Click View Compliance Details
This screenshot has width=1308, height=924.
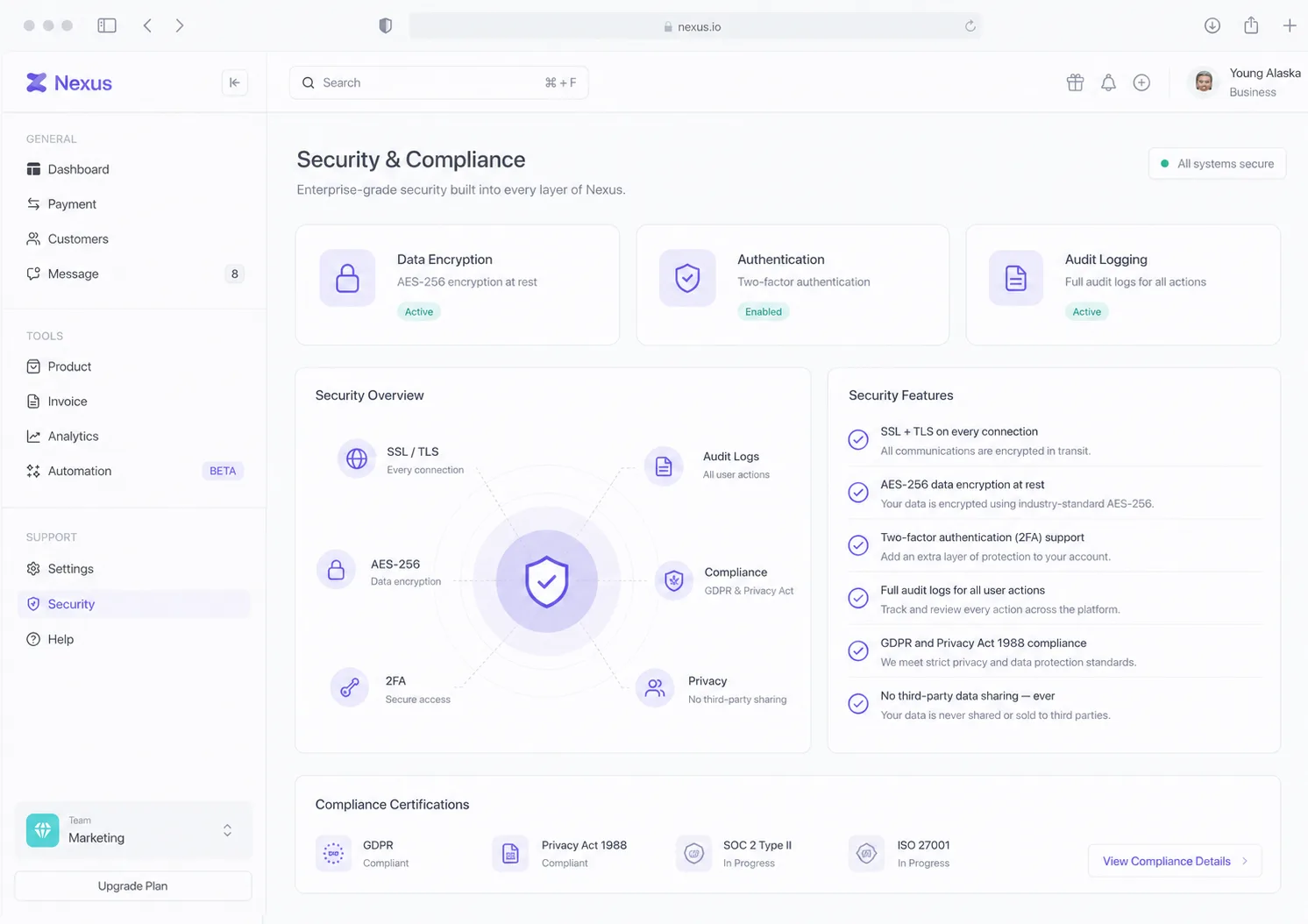click(1175, 861)
